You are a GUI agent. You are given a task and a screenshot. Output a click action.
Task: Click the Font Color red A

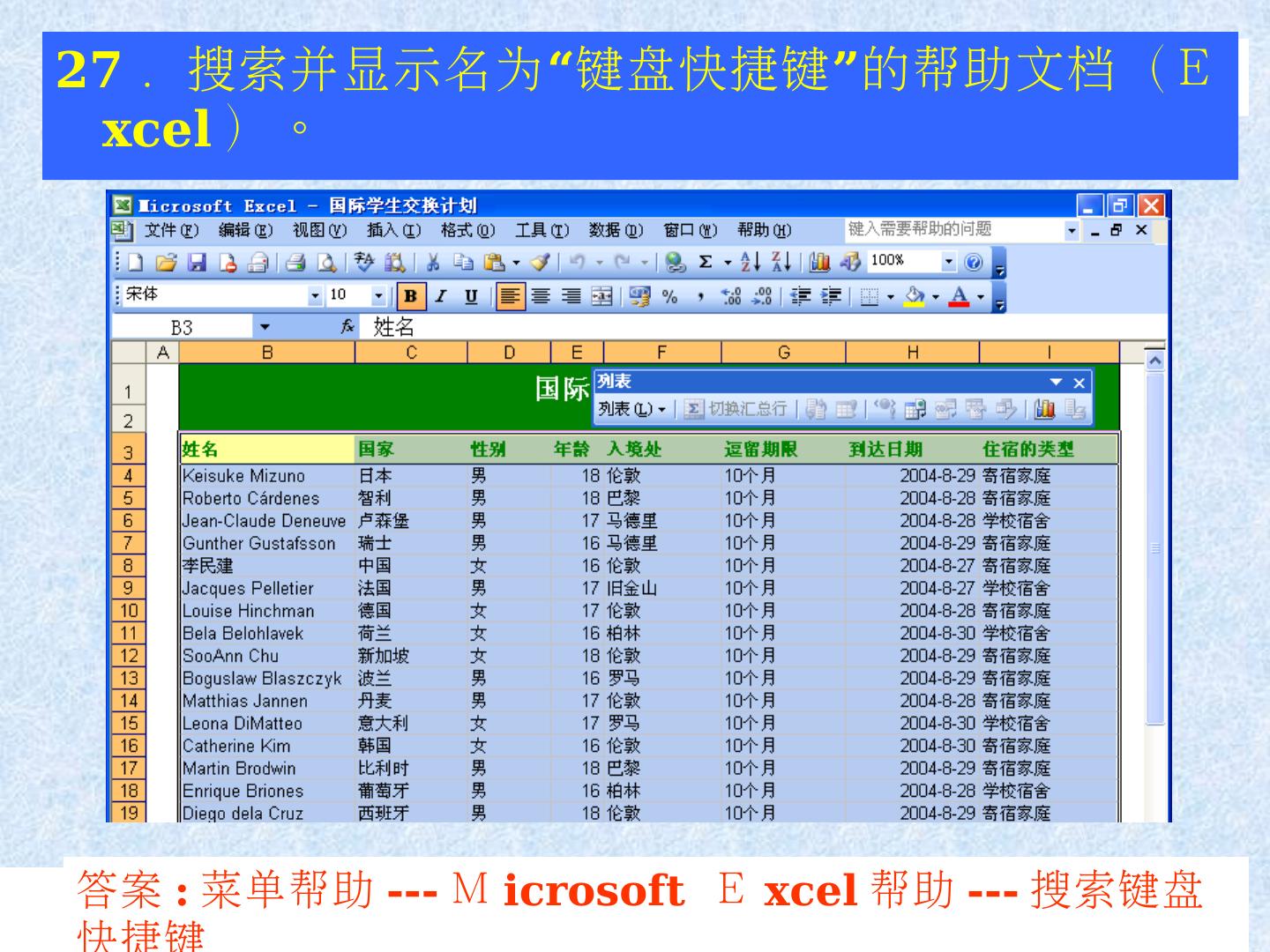[x=960, y=297]
